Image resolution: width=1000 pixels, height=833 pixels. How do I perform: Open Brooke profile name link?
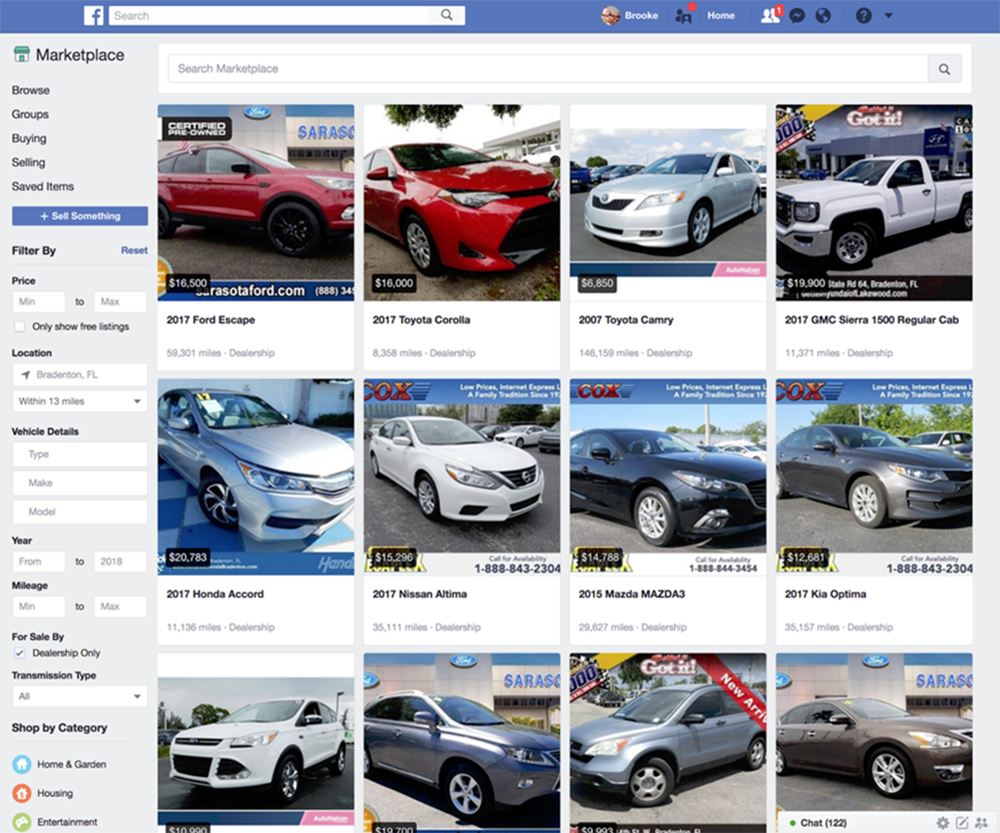click(642, 15)
